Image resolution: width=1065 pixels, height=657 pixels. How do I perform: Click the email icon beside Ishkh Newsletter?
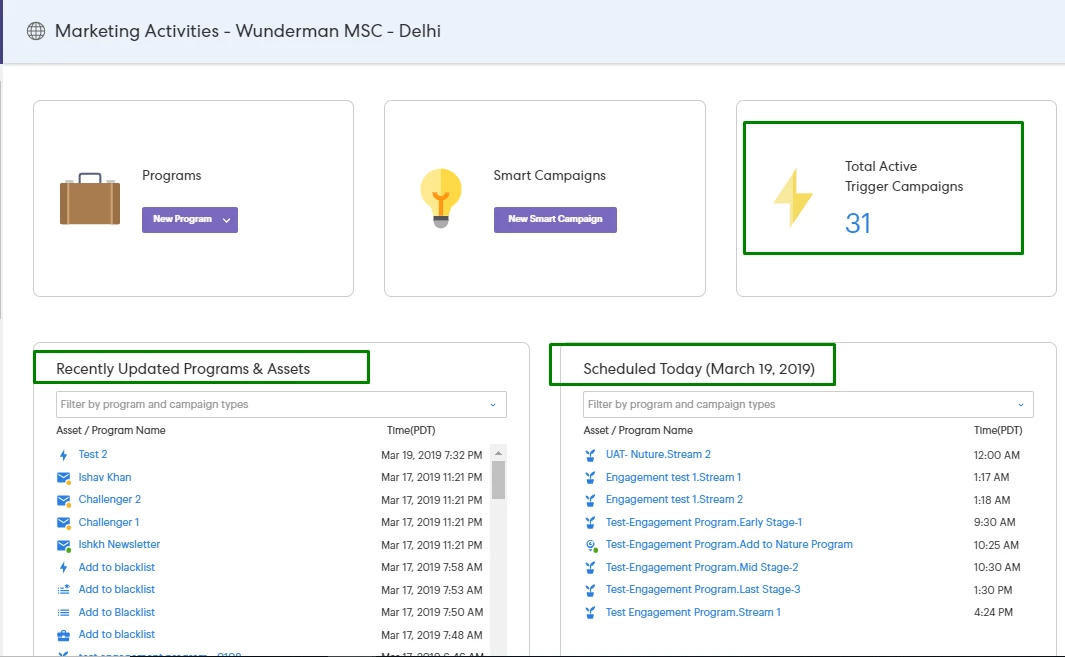tap(64, 546)
